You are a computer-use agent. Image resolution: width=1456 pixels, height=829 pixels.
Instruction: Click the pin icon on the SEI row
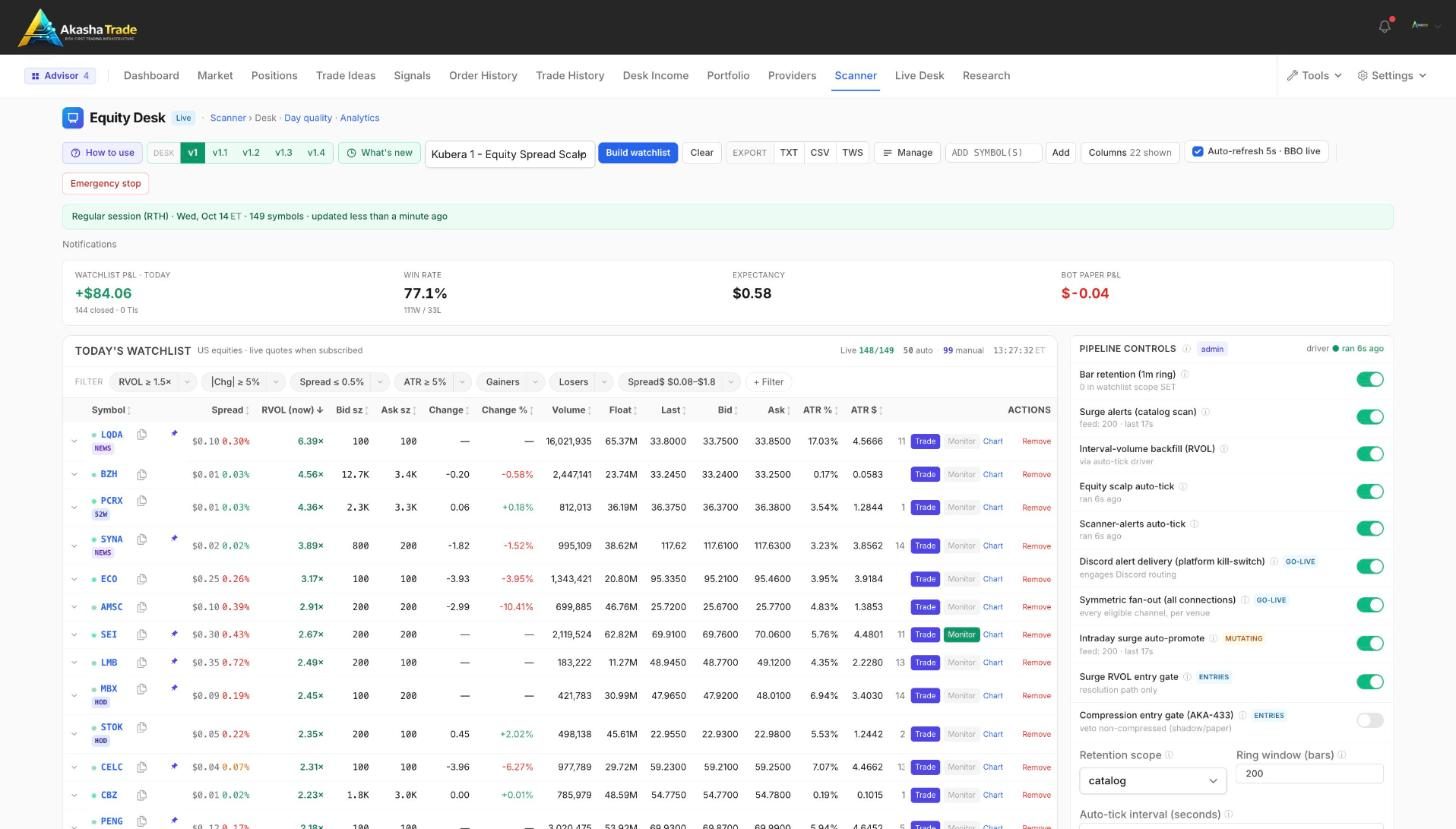[174, 634]
